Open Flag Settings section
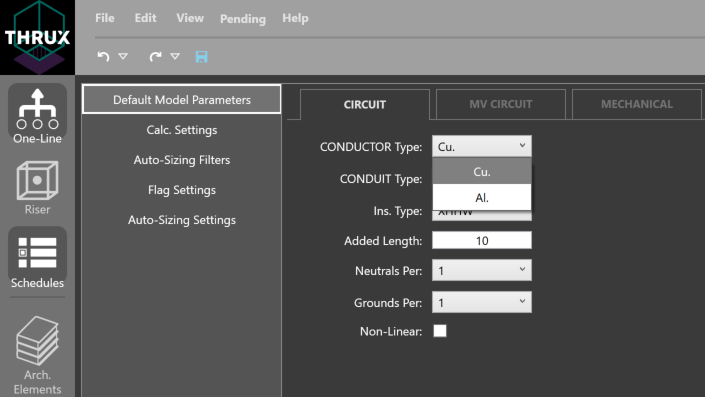The width and height of the screenshot is (705, 397). pos(182,190)
